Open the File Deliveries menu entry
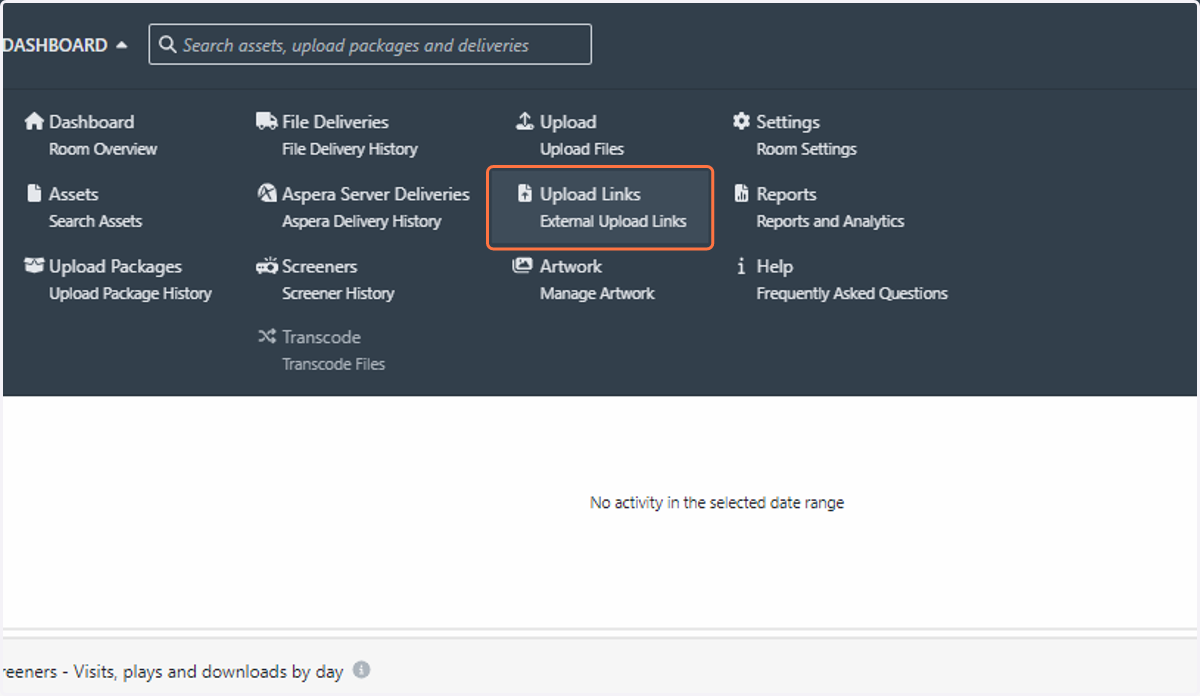 (335, 122)
